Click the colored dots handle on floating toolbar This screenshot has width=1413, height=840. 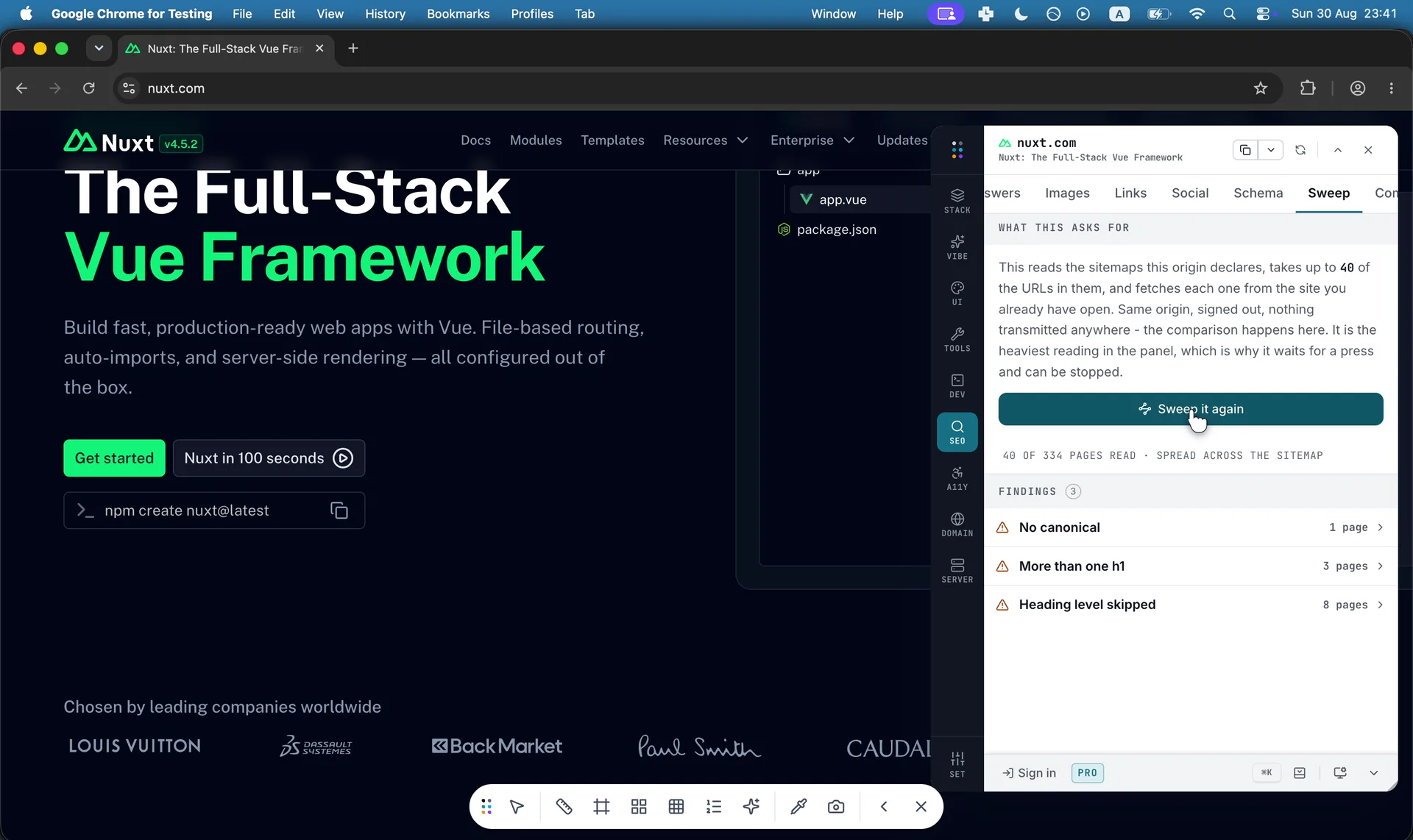click(486, 807)
